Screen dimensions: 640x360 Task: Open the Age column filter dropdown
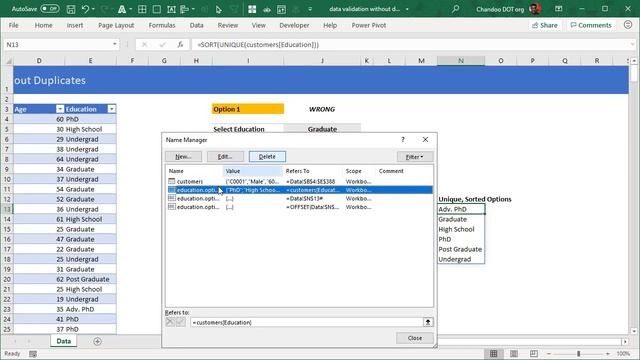pos(60,109)
